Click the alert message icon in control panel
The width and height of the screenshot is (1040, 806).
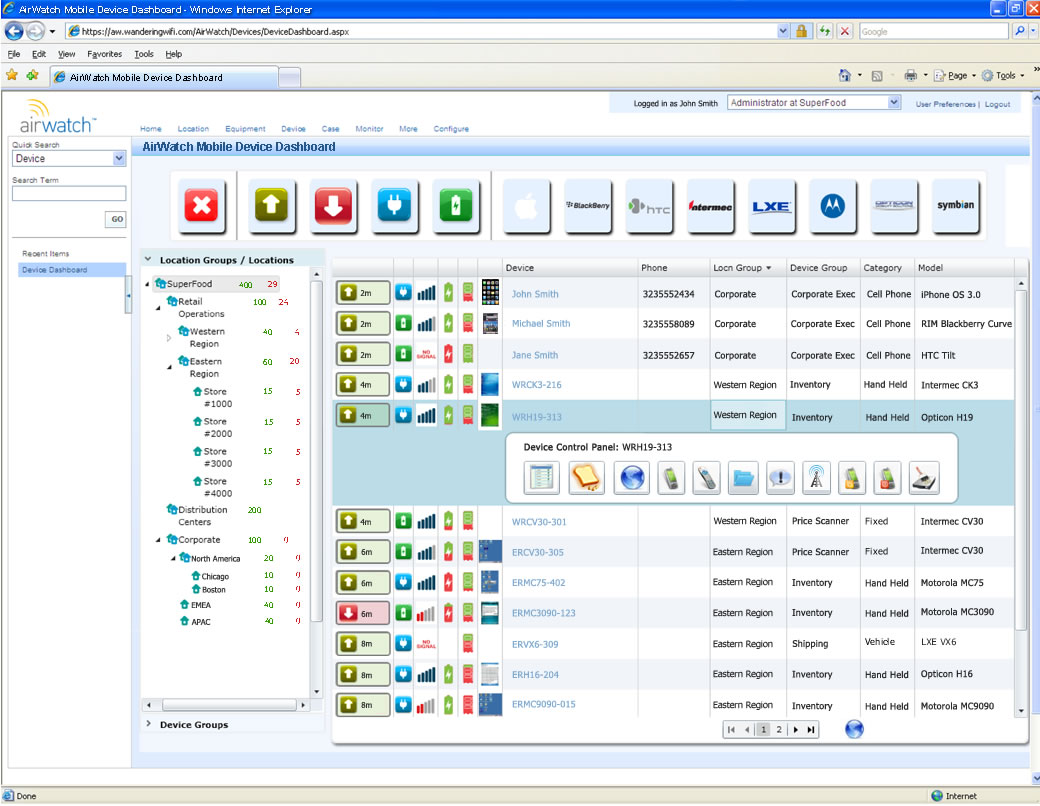click(x=779, y=478)
